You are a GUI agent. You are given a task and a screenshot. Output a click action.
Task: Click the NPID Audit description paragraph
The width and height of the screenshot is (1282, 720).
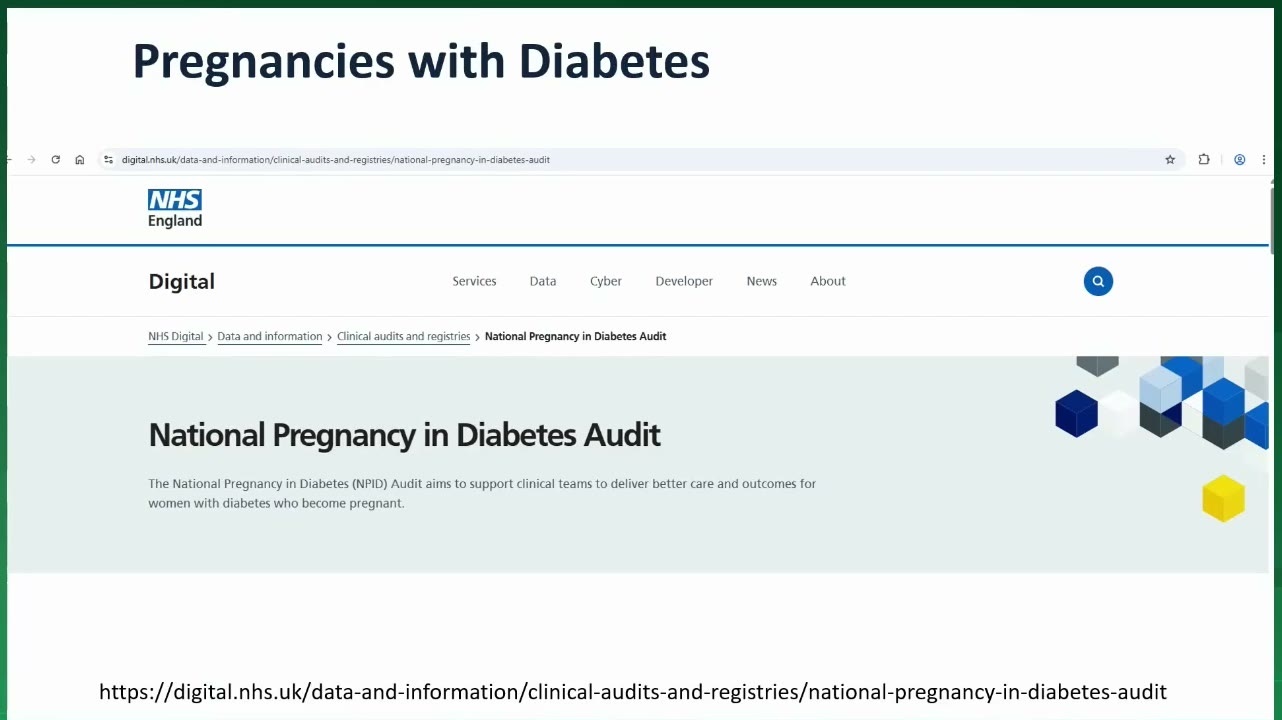point(482,493)
